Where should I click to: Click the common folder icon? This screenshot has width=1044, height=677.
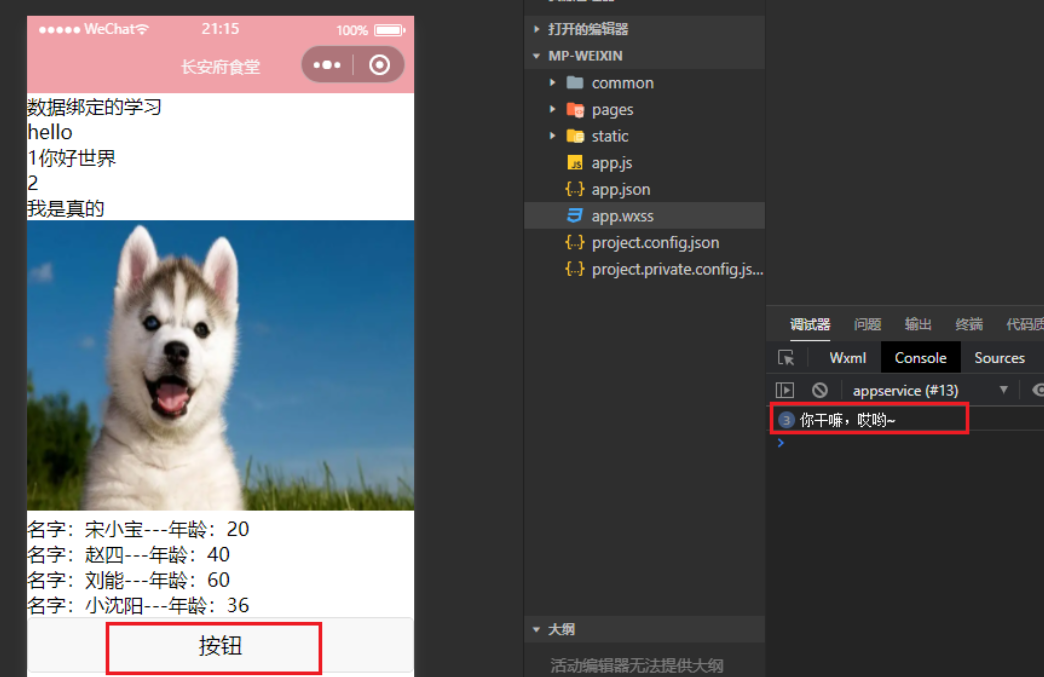[x=575, y=83]
